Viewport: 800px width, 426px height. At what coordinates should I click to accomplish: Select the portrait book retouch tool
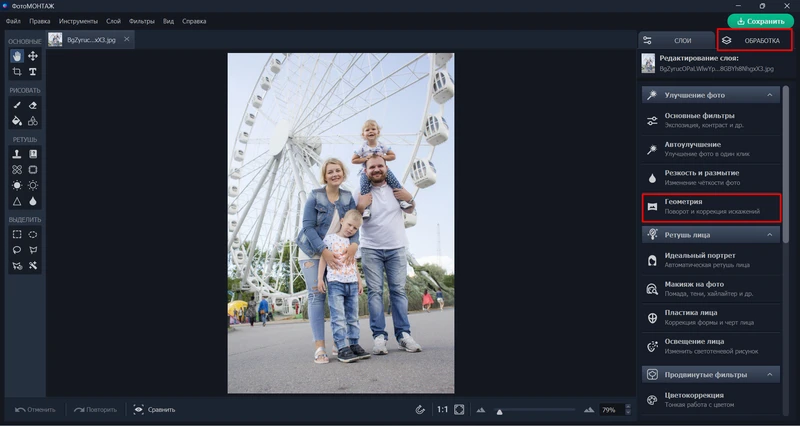tap(33, 154)
